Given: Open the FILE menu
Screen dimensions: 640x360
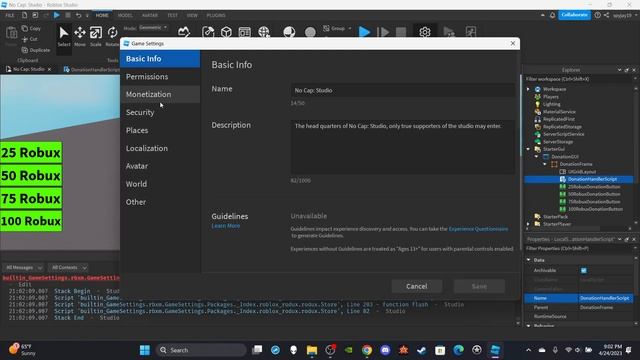Looking at the screenshot, I should point(10,16).
